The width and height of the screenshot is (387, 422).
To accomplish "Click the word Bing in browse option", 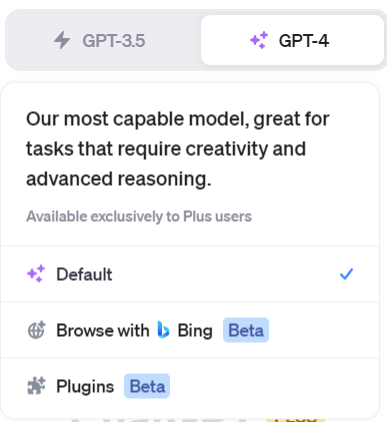I will (x=195, y=331).
